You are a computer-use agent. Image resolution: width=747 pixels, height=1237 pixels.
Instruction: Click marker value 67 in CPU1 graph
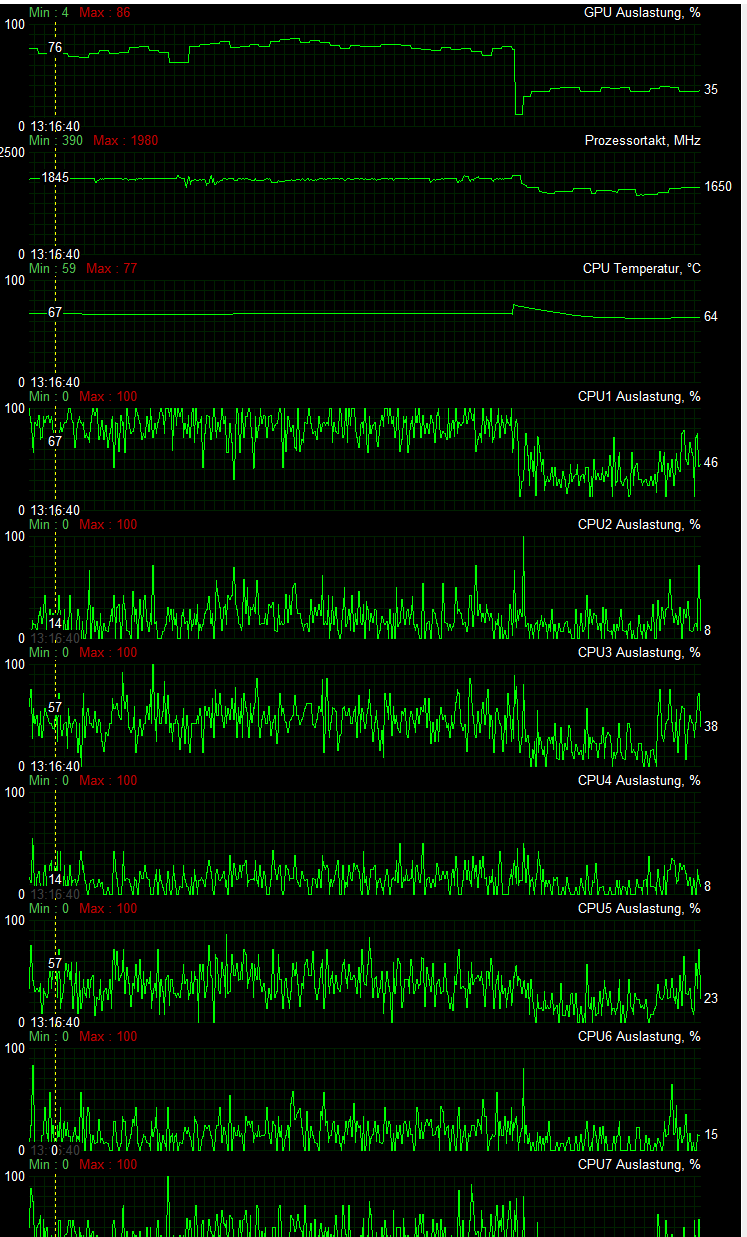point(55,441)
